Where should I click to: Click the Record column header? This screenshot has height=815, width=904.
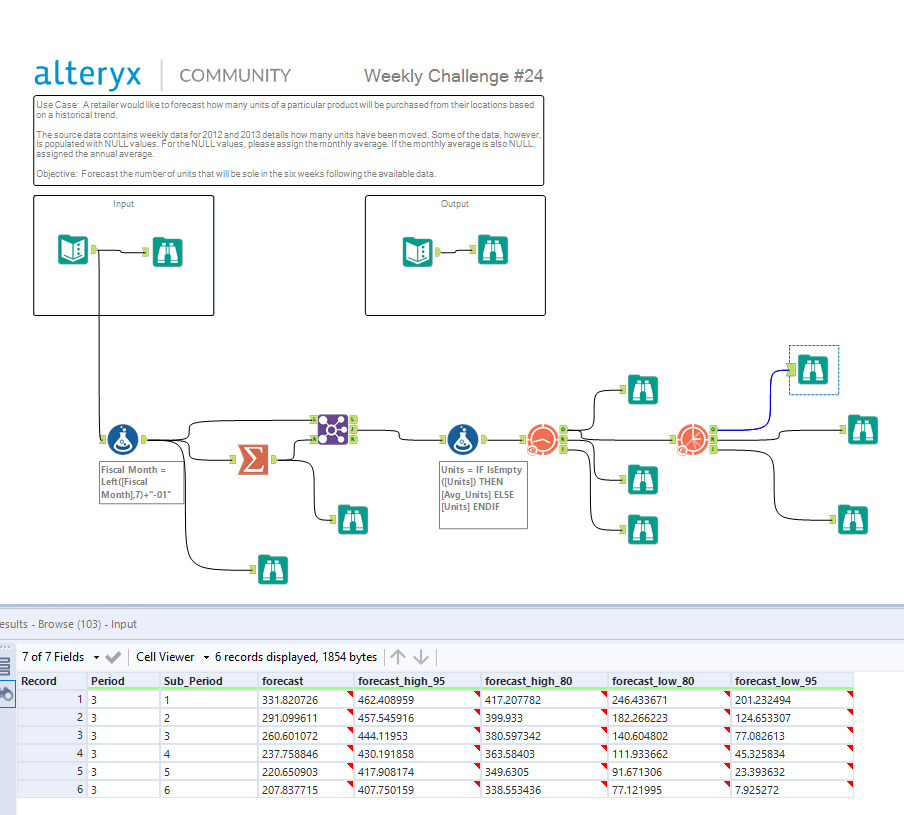52,681
